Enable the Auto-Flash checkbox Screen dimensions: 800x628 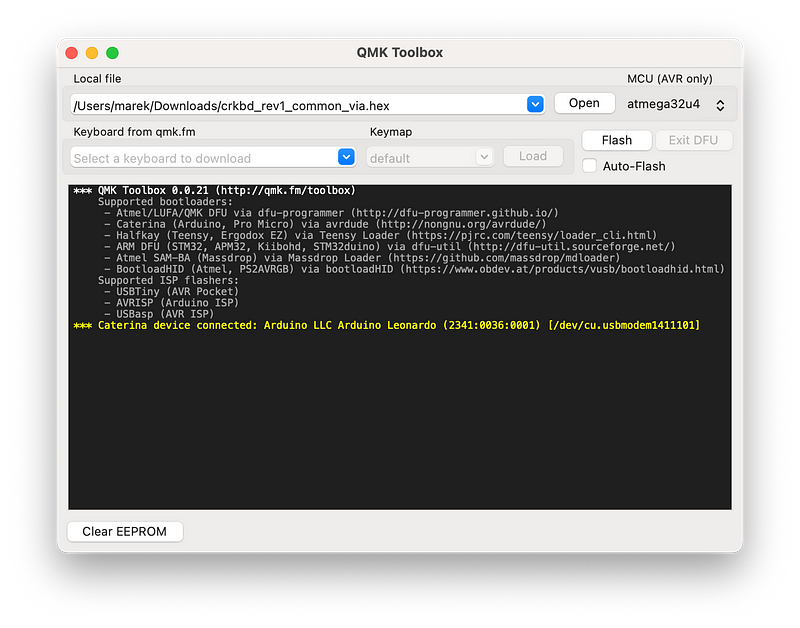(590, 166)
